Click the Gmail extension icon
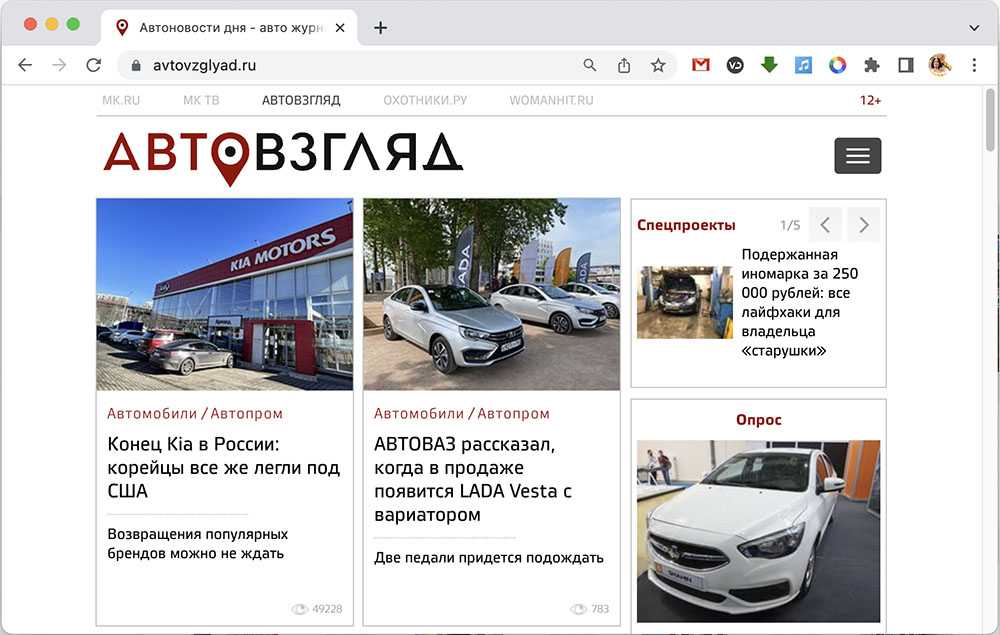 (701, 65)
